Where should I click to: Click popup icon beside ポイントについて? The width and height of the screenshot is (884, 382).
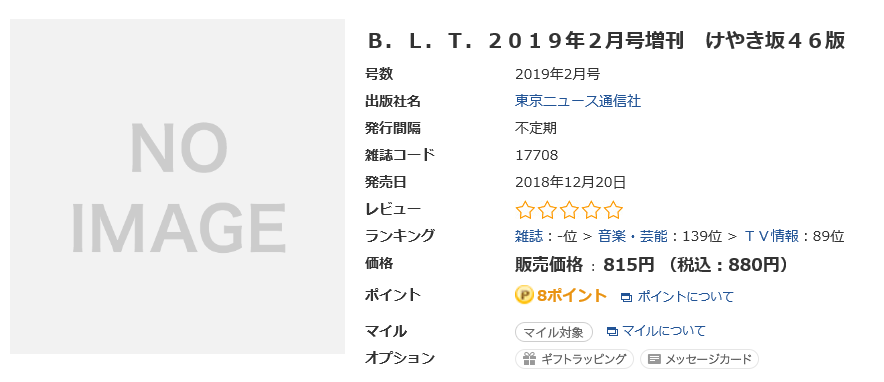point(626,297)
